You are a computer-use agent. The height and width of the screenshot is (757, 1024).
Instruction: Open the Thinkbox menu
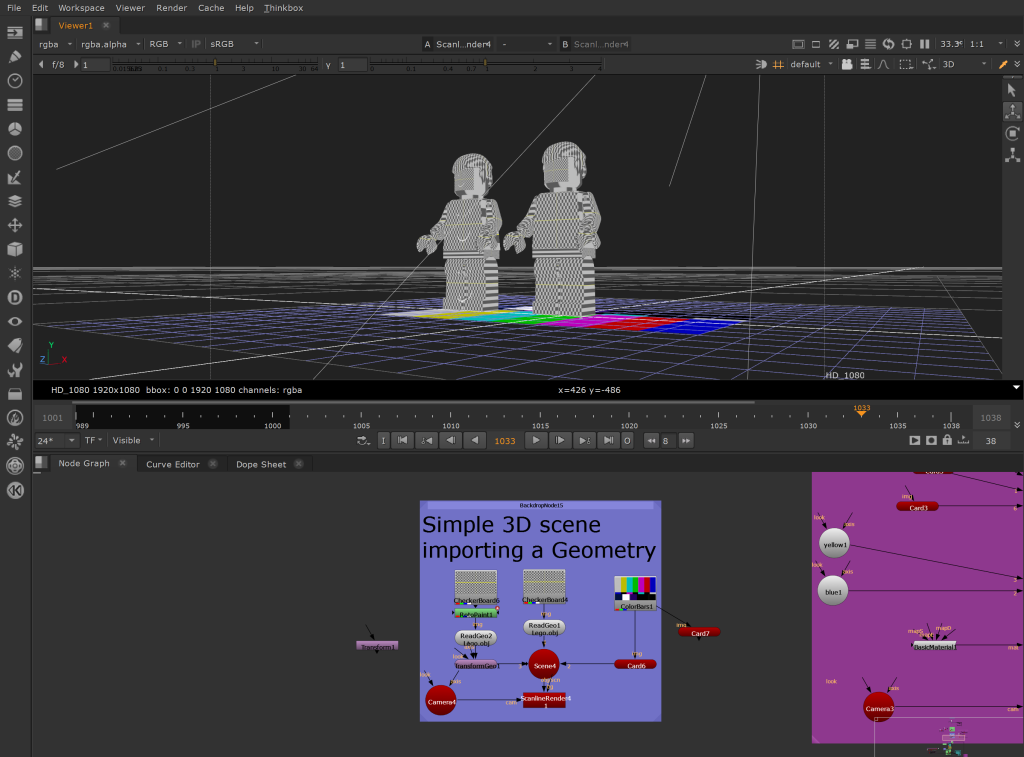tap(283, 8)
